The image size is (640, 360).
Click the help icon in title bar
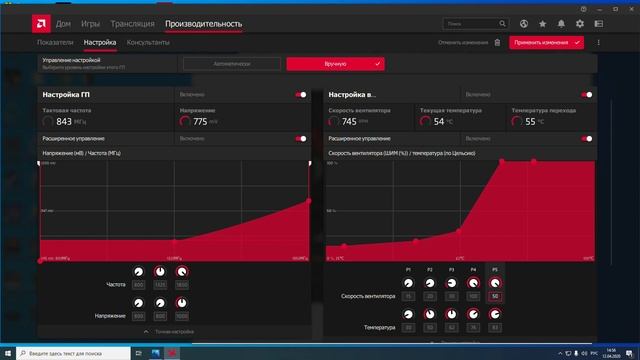pyautogui.click(x=584, y=9)
